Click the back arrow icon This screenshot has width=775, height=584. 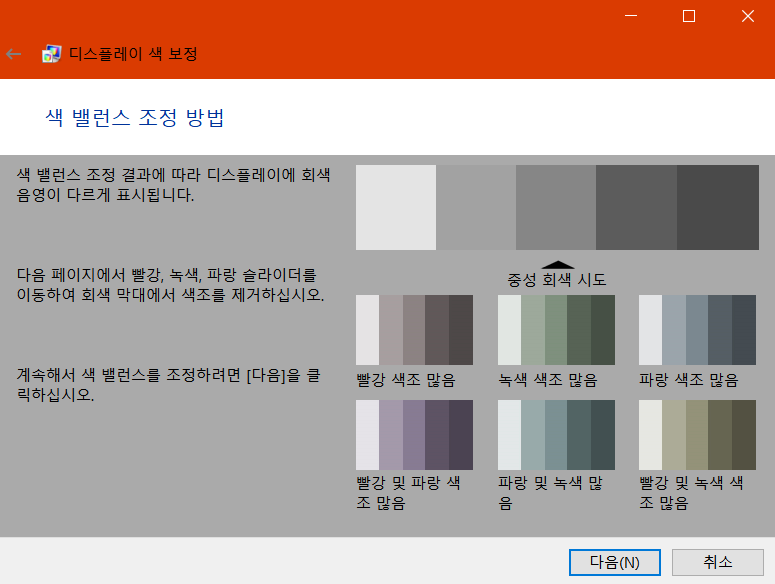pos(14,54)
